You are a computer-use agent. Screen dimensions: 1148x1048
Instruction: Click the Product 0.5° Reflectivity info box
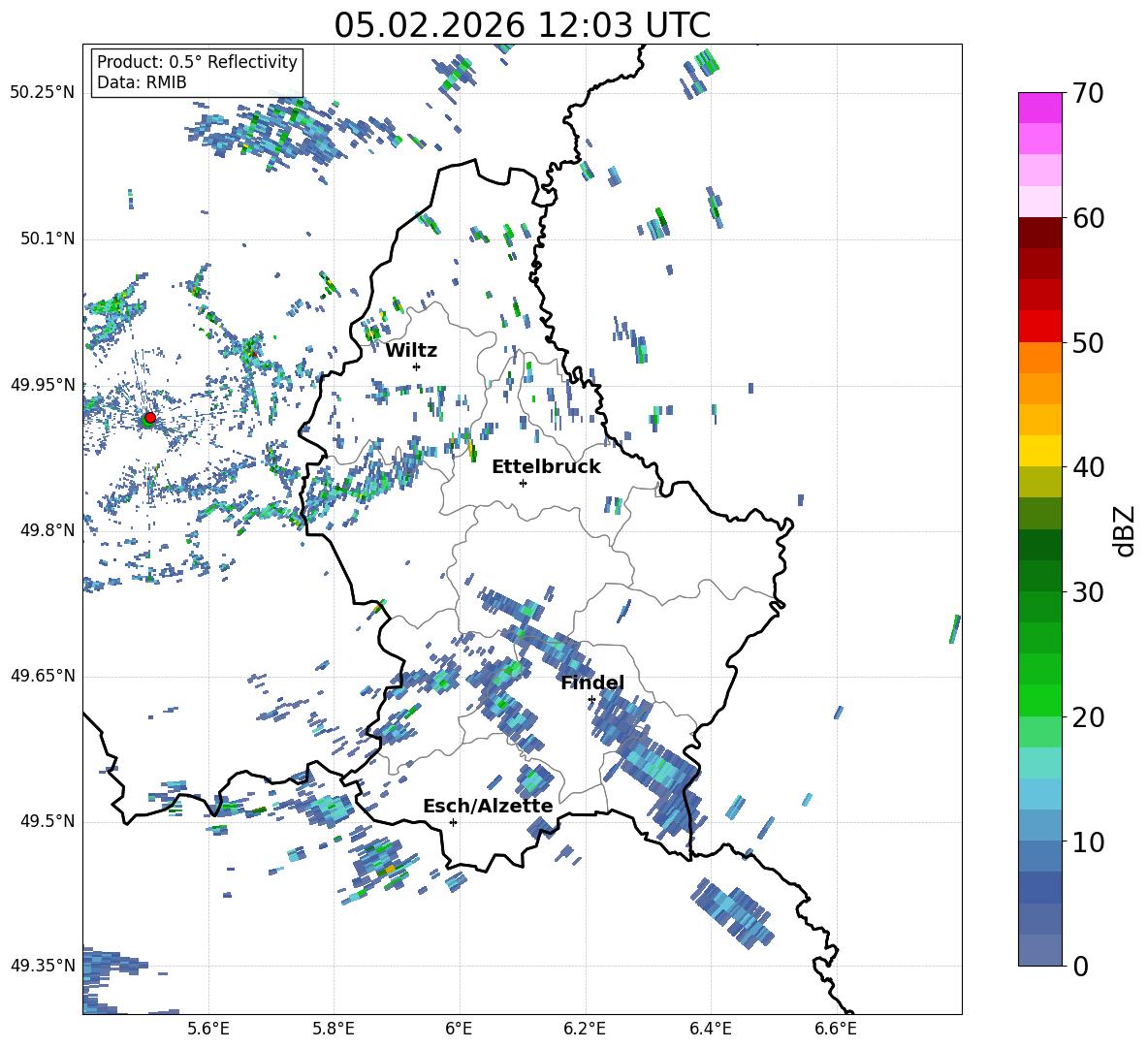197,73
